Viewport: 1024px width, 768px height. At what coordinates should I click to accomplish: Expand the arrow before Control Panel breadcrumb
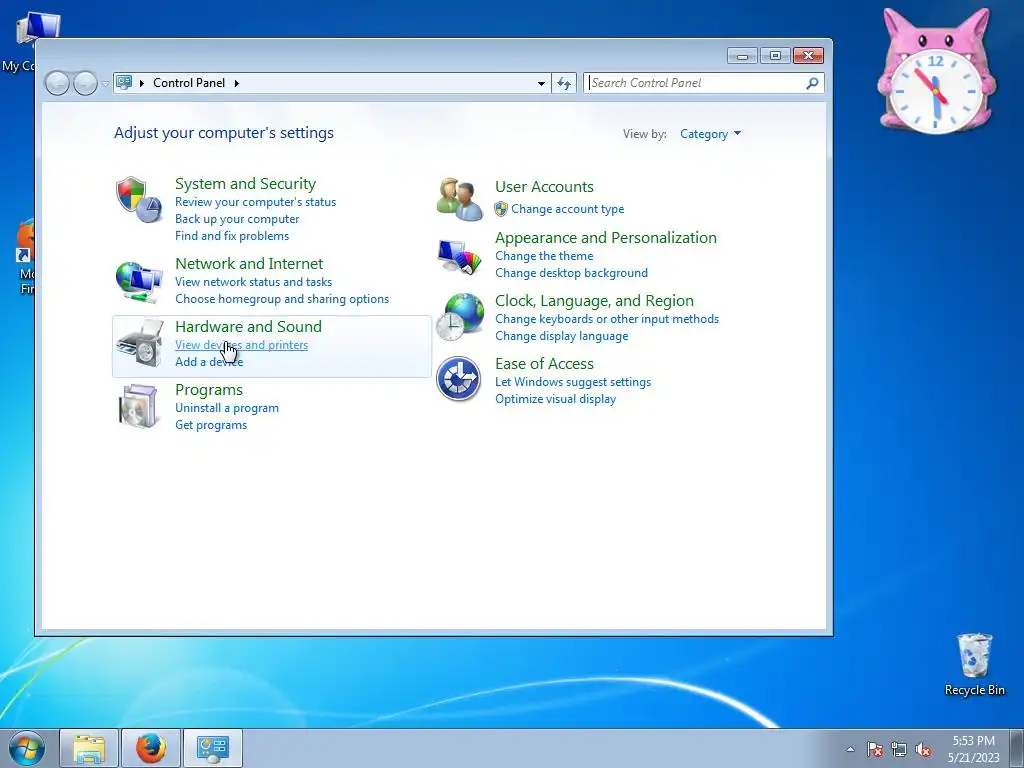(x=142, y=83)
